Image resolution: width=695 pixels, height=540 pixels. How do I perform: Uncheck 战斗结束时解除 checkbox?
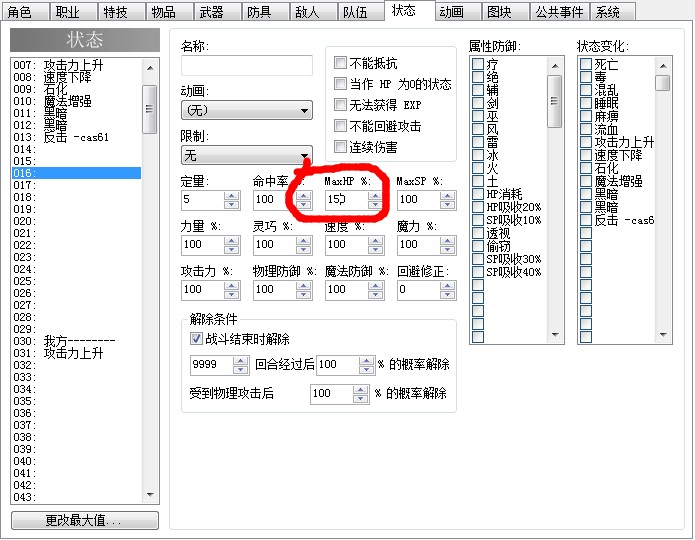196,339
